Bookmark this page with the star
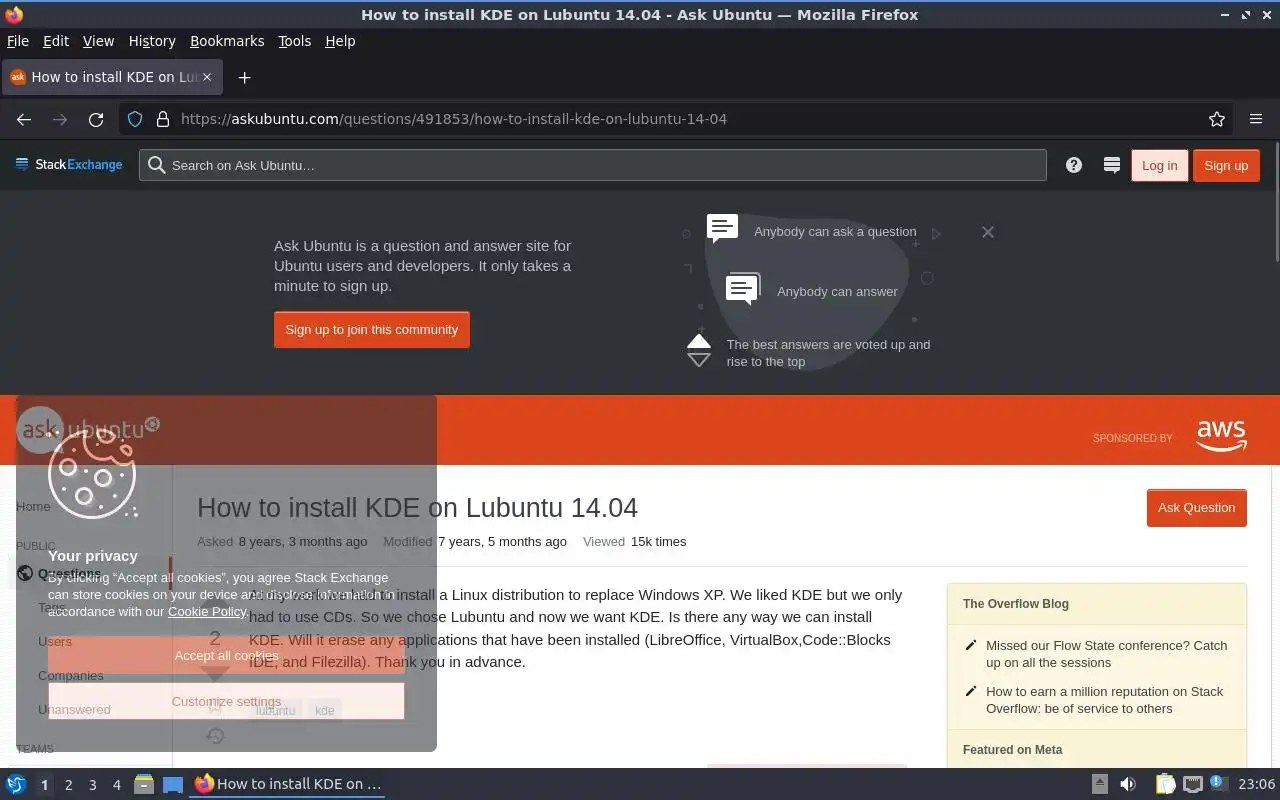 pos(1217,119)
